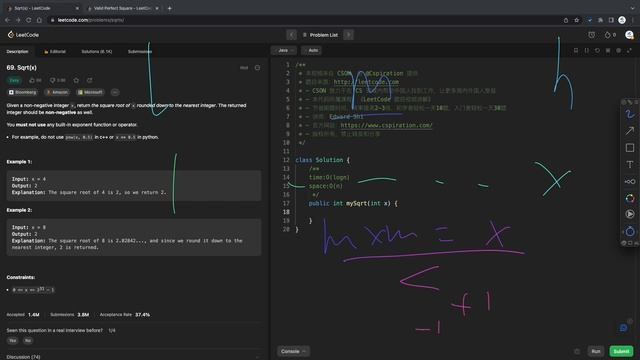Switch to Sqrt(x) - LeetCode browser tab

42,8
